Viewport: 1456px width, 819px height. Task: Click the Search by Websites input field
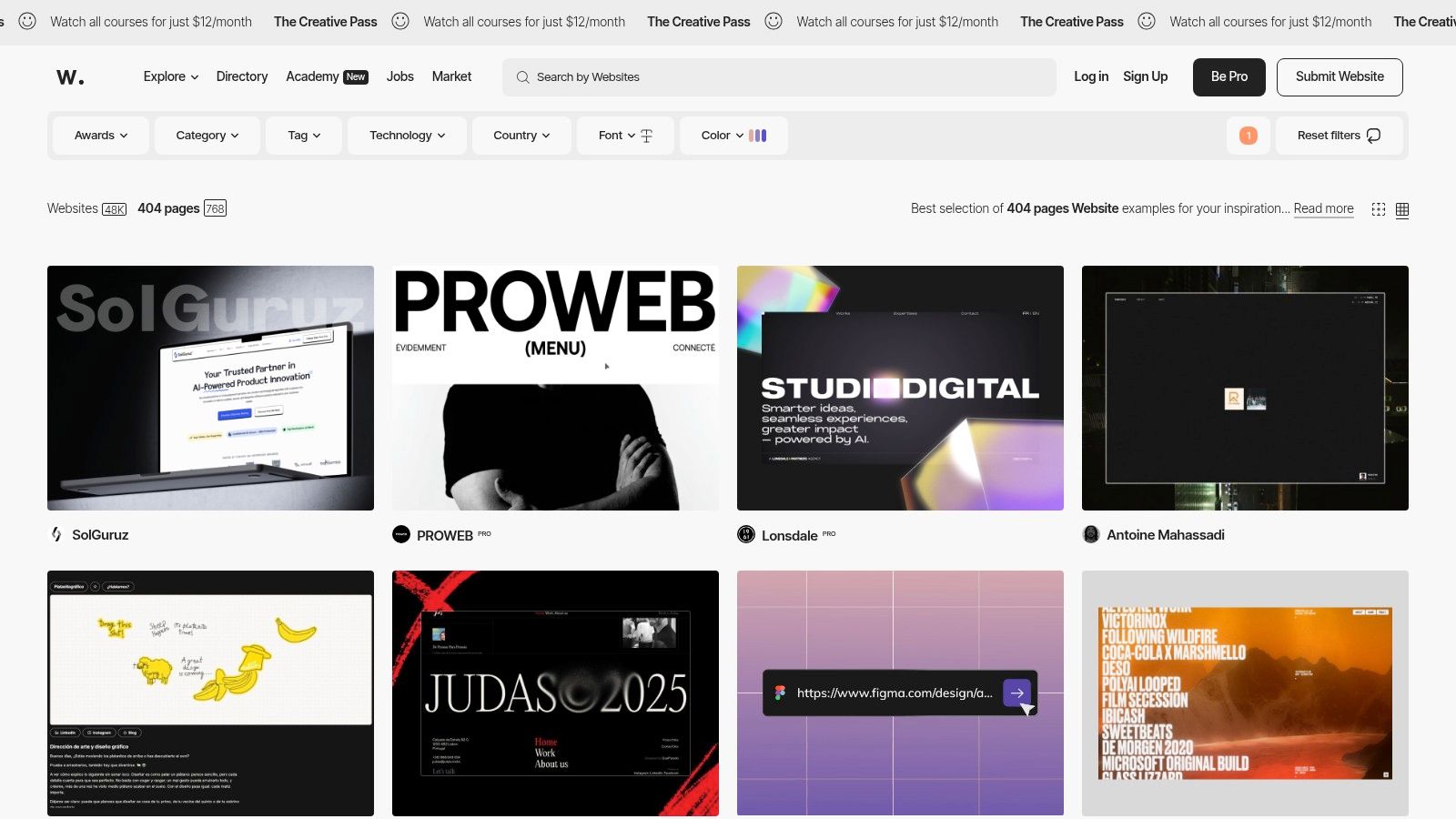[779, 77]
